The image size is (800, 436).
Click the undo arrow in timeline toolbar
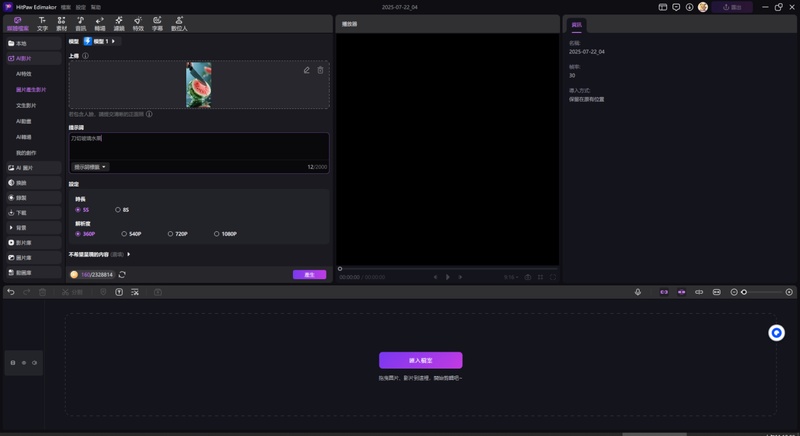click(x=11, y=292)
